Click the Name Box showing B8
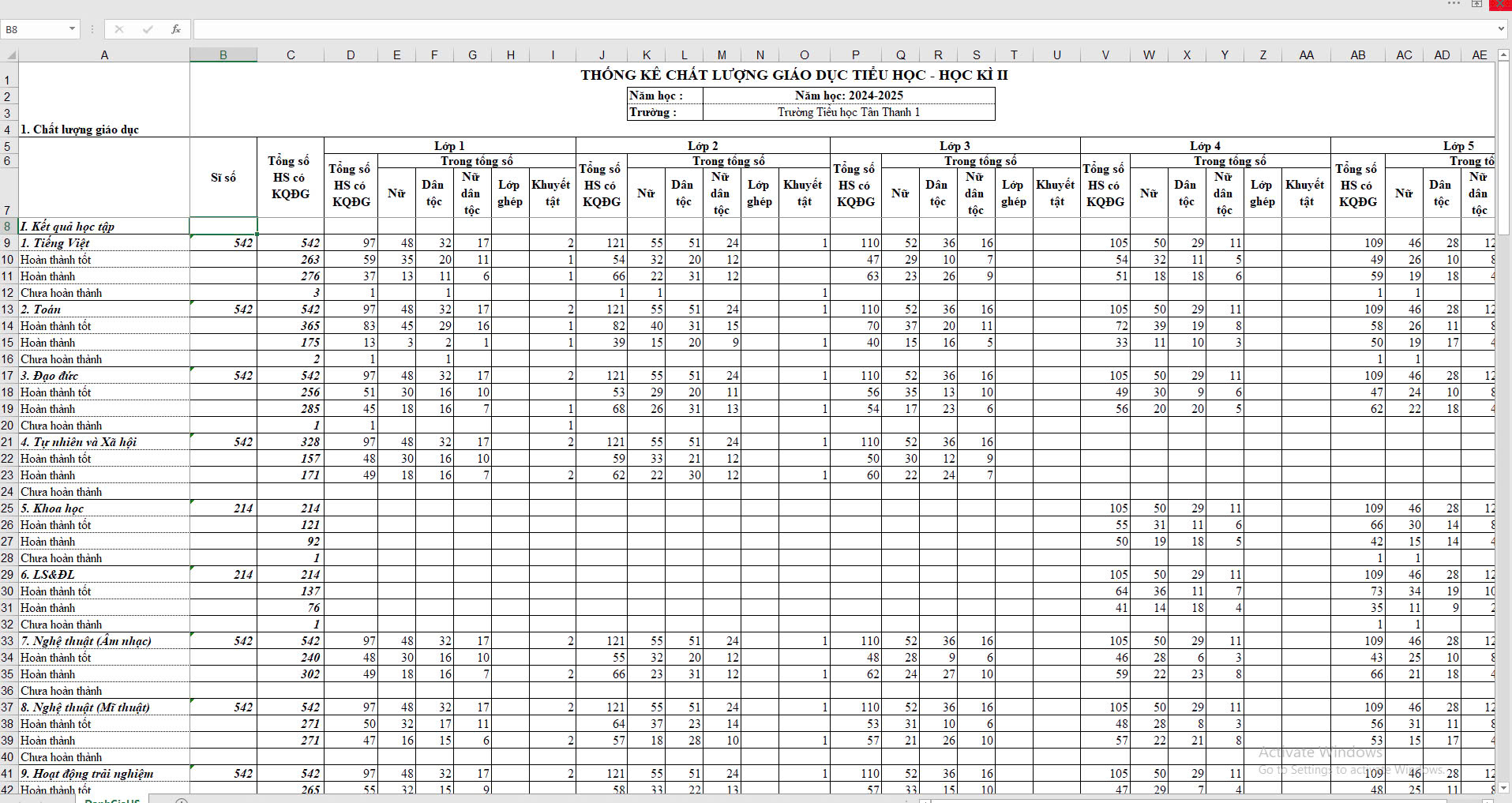Image resolution: width=1512 pixels, height=803 pixels. [x=35, y=29]
